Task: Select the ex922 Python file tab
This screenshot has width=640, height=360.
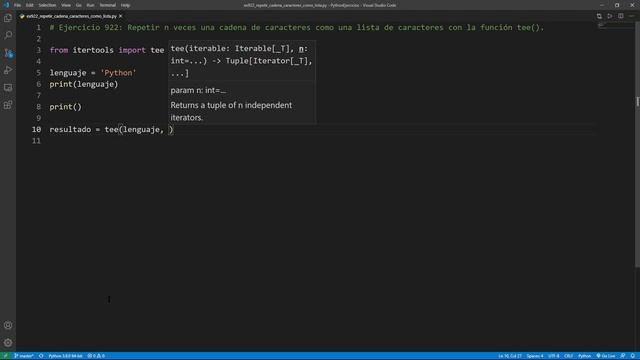Action: pyautogui.click(x=70, y=16)
